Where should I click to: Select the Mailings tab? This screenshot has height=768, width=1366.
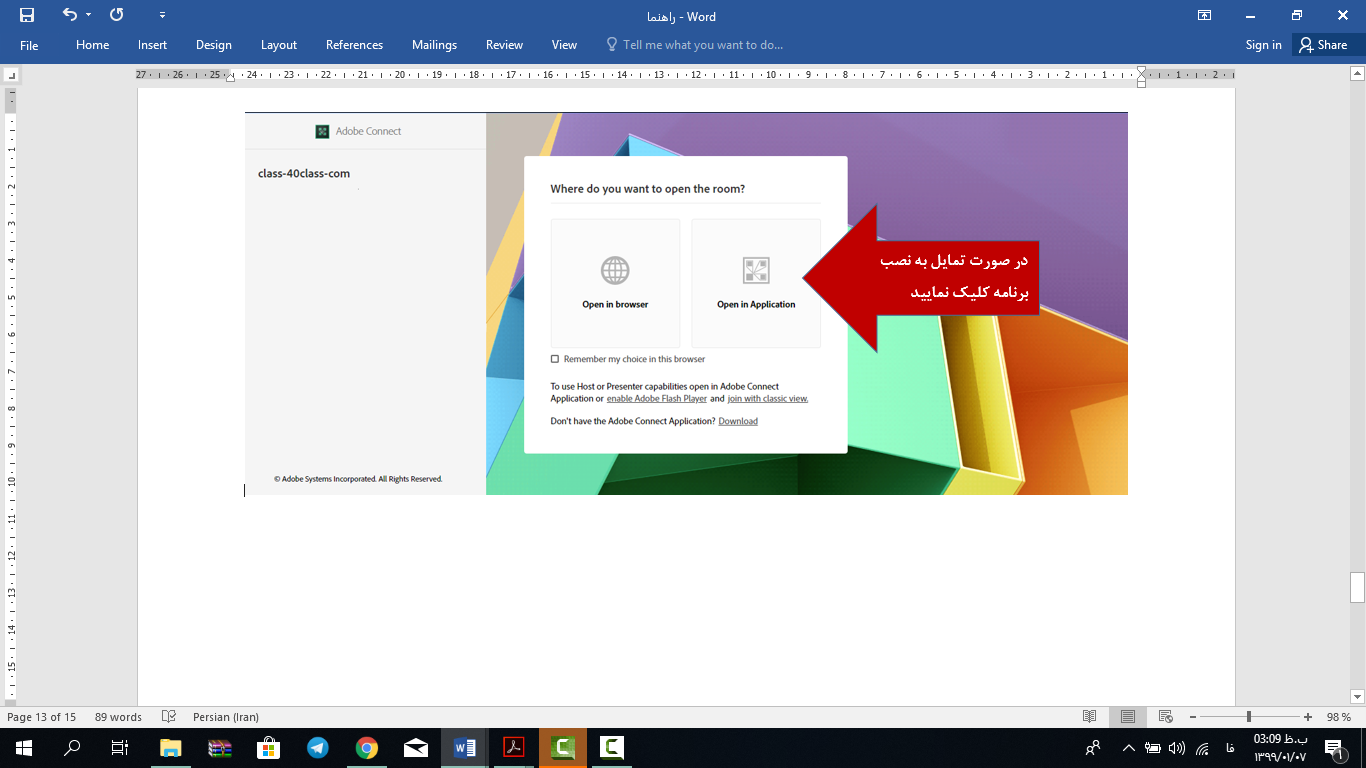[x=434, y=45]
